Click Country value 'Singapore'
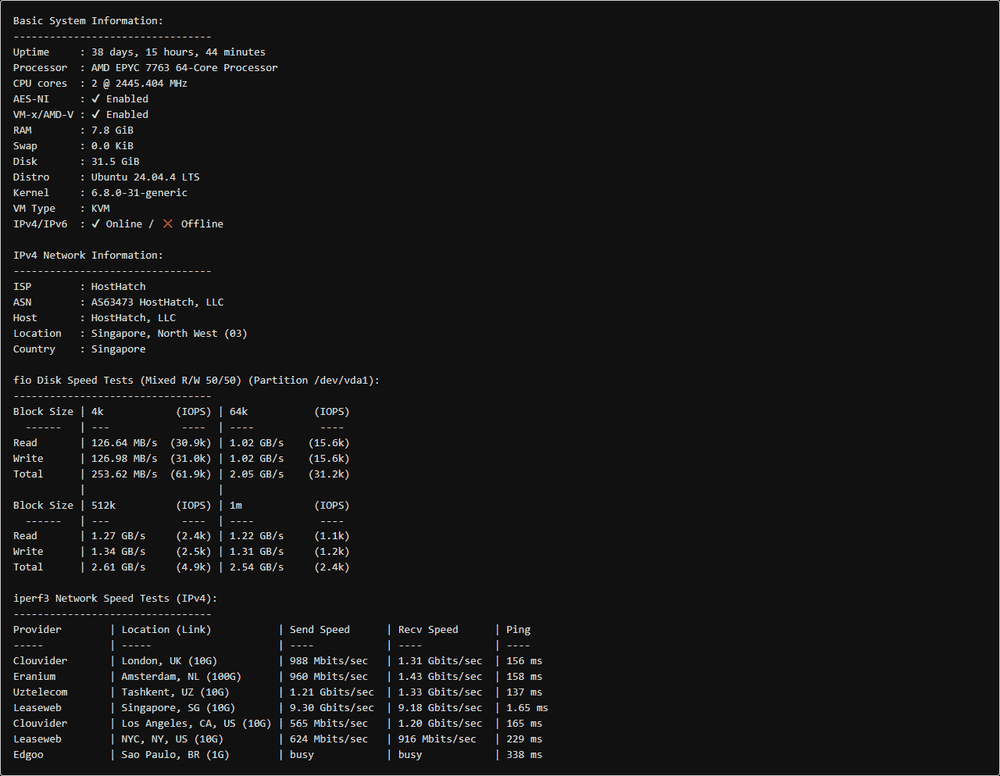This screenshot has height=776, width=1000. click(118, 349)
